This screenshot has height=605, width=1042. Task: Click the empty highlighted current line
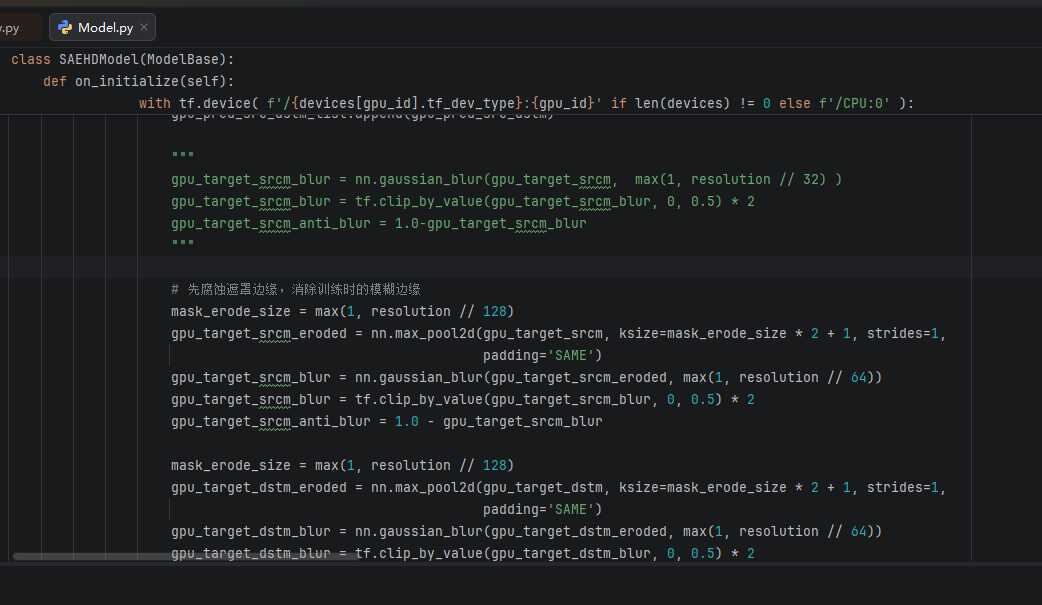pyautogui.click(x=500, y=267)
